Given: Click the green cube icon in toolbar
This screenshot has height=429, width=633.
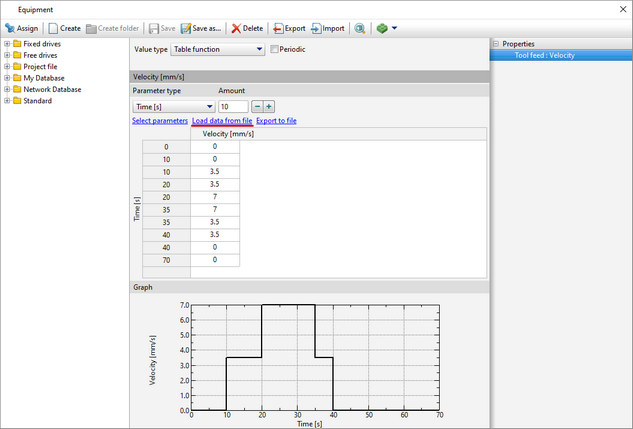Looking at the screenshot, I should (x=381, y=28).
